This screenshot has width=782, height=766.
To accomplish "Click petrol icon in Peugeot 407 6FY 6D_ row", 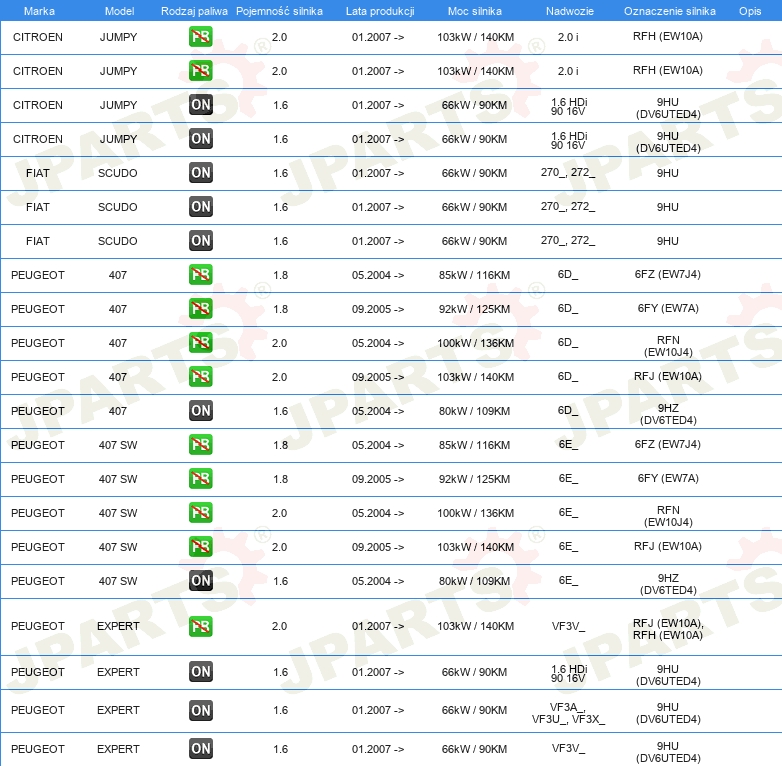I will click(x=200, y=309).
